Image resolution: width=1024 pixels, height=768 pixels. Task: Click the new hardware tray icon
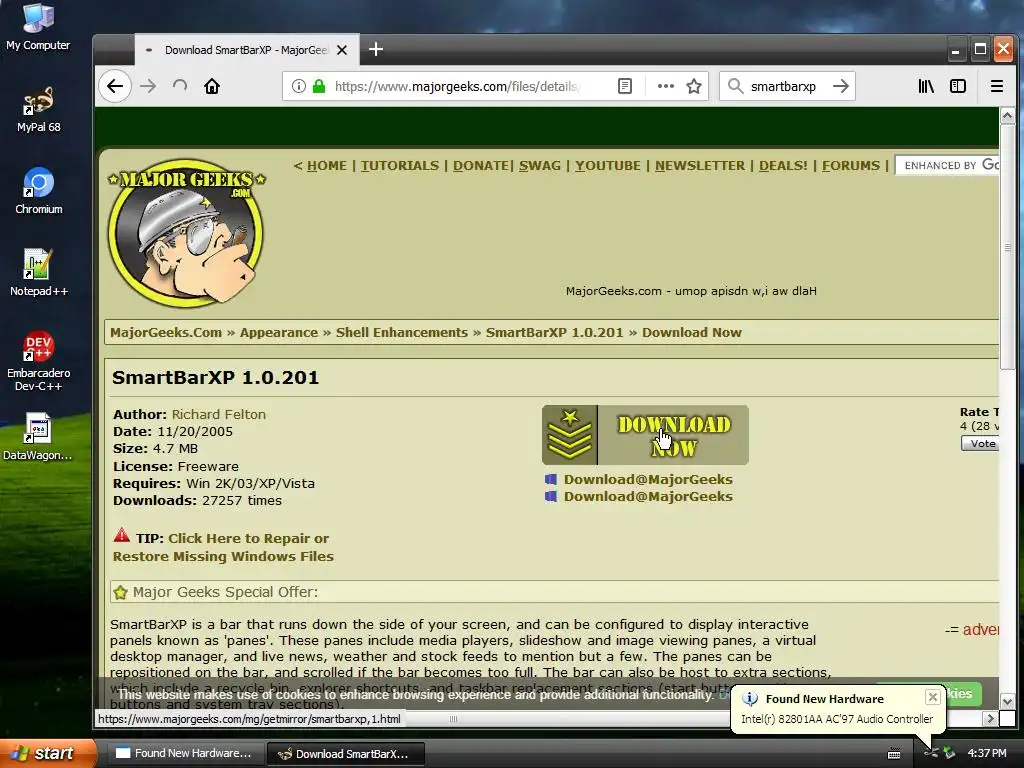931,753
